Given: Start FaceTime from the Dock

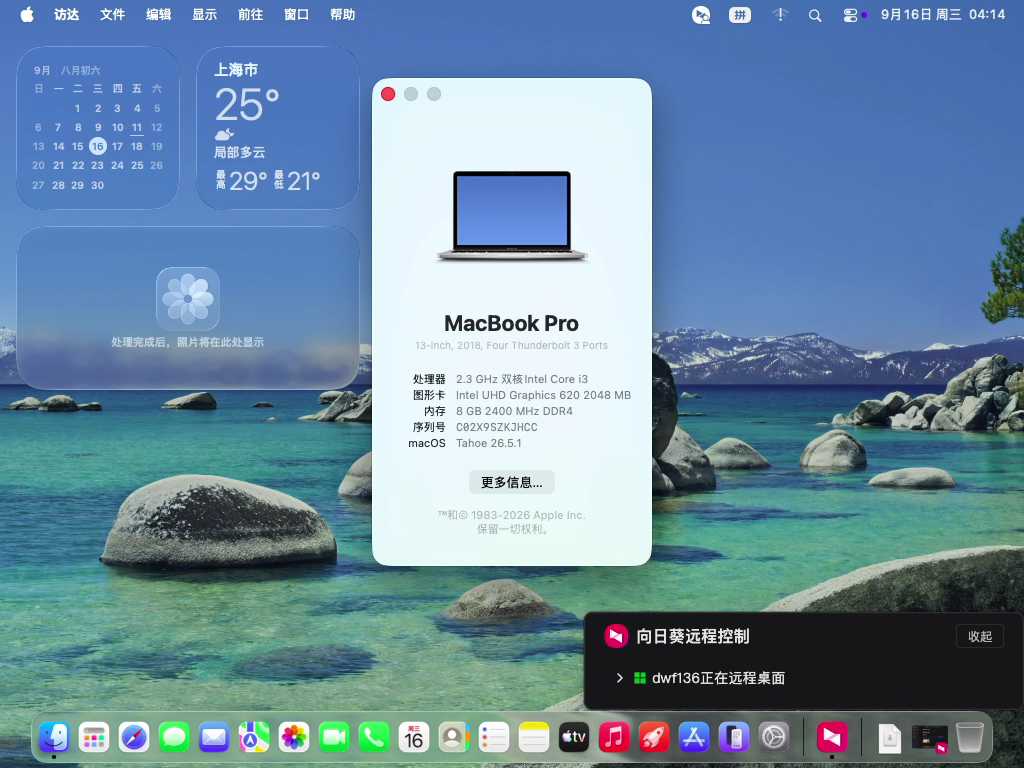Looking at the screenshot, I should (334, 738).
